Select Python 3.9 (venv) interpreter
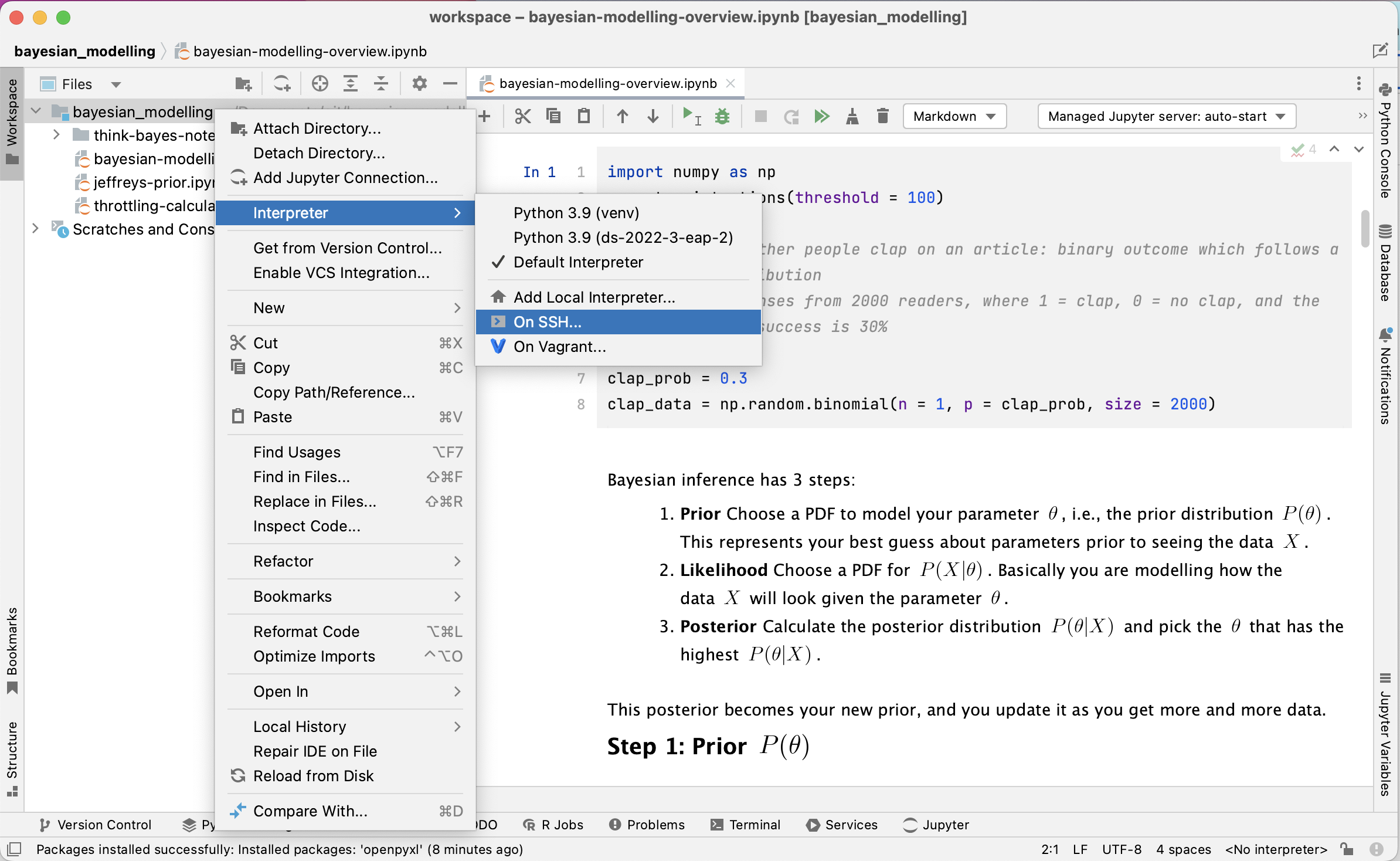Screen dimensions: 1400x861 (619, 213)
